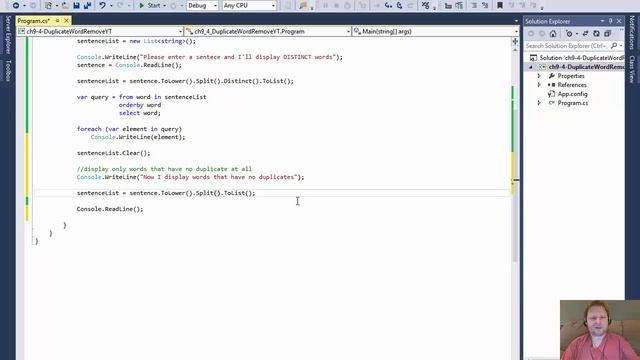Open the Start button dropdown arrow
This screenshot has width=640, height=360.
point(164,6)
